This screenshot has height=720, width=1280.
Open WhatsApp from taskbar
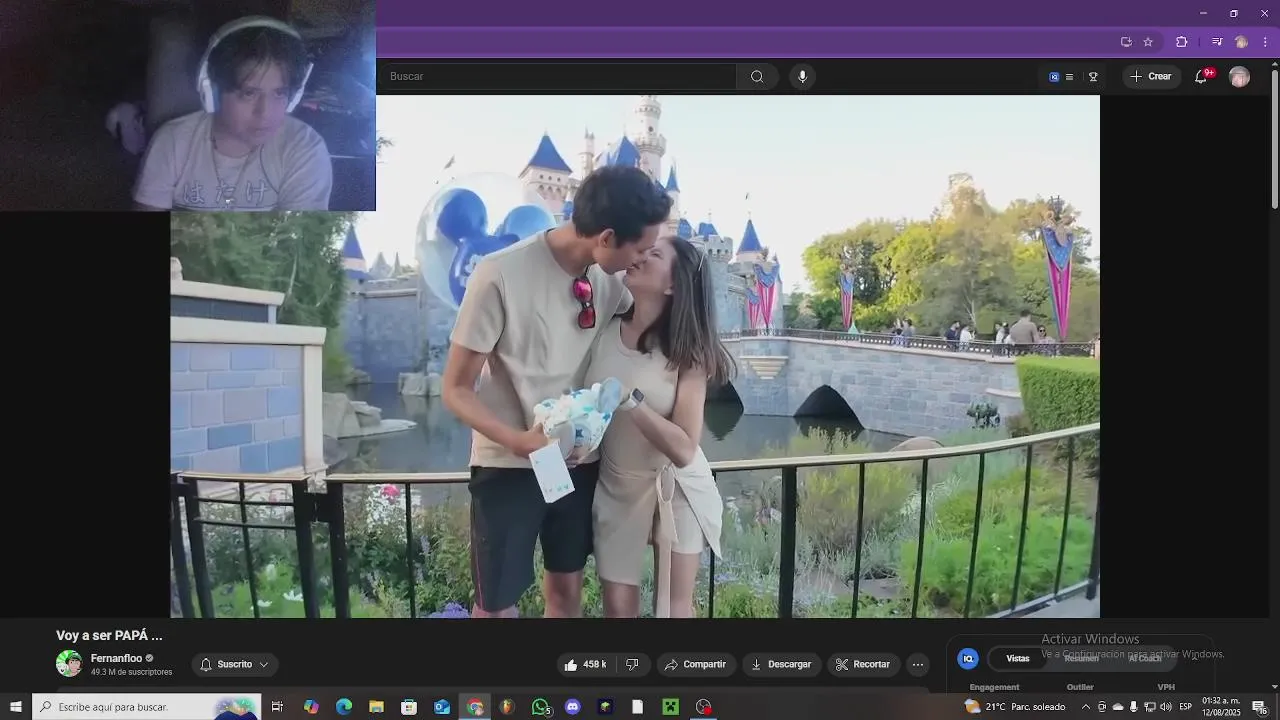pos(541,707)
